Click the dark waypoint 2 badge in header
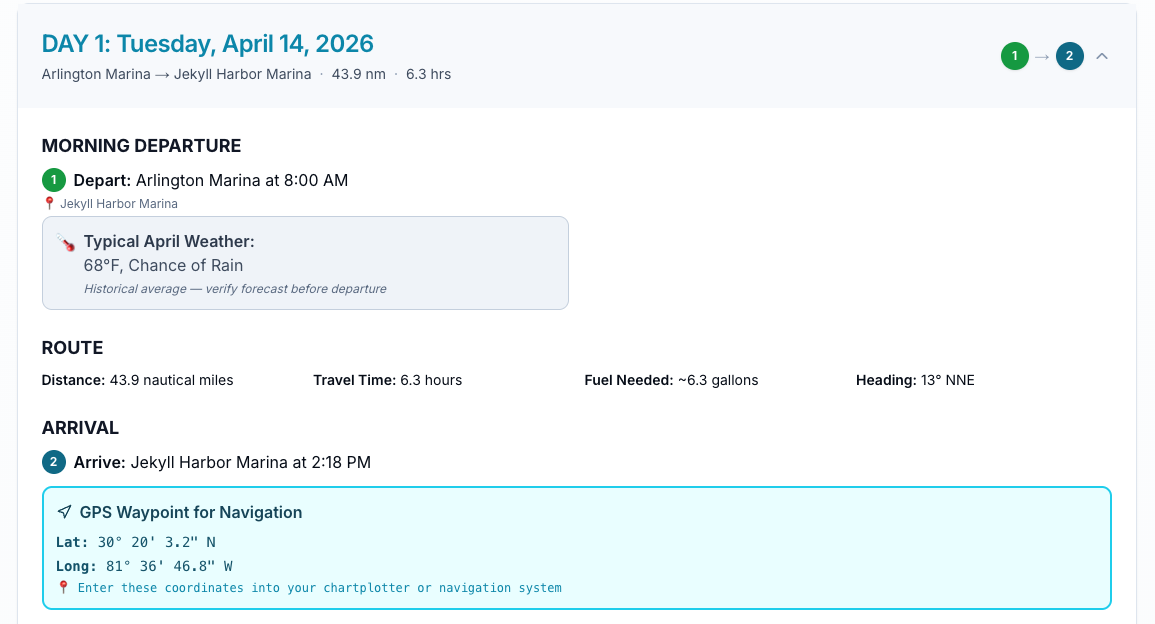This screenshot has height=624, width=1155. tap(1069, 56)
